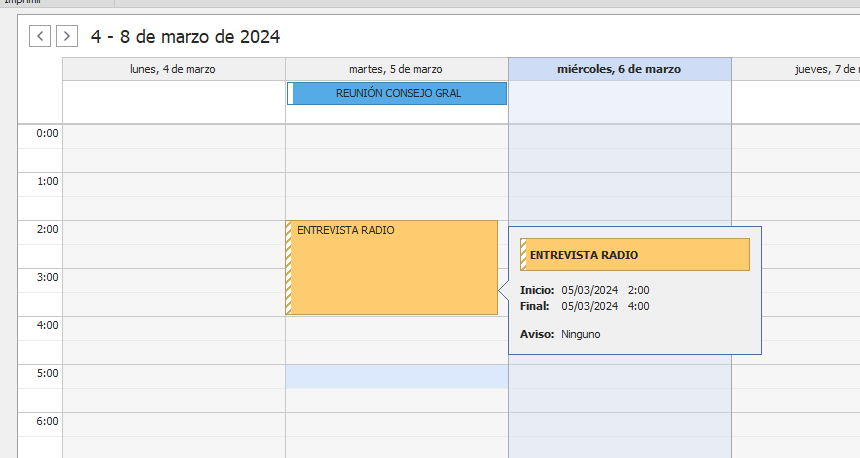
Task: Click the 4:00 time label in the time column
Action: 47,325
